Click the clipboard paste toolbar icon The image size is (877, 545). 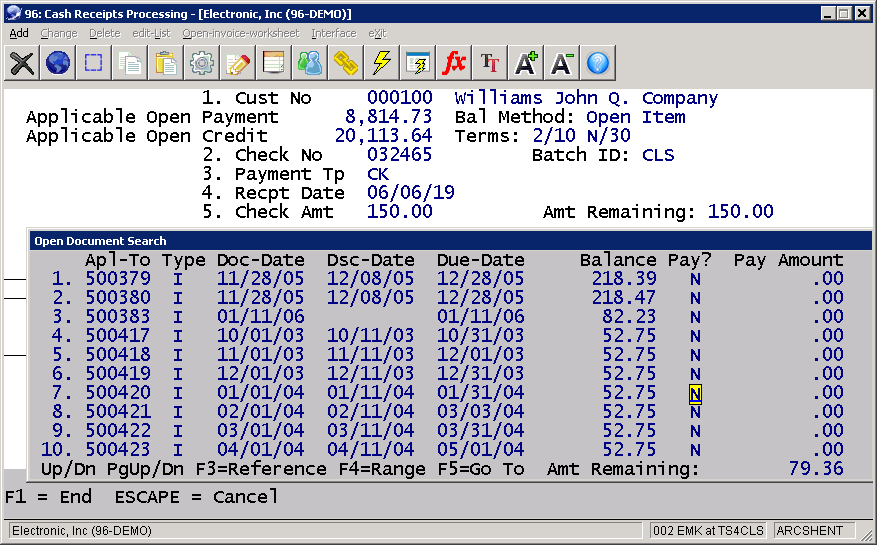(x=166, y=63)
